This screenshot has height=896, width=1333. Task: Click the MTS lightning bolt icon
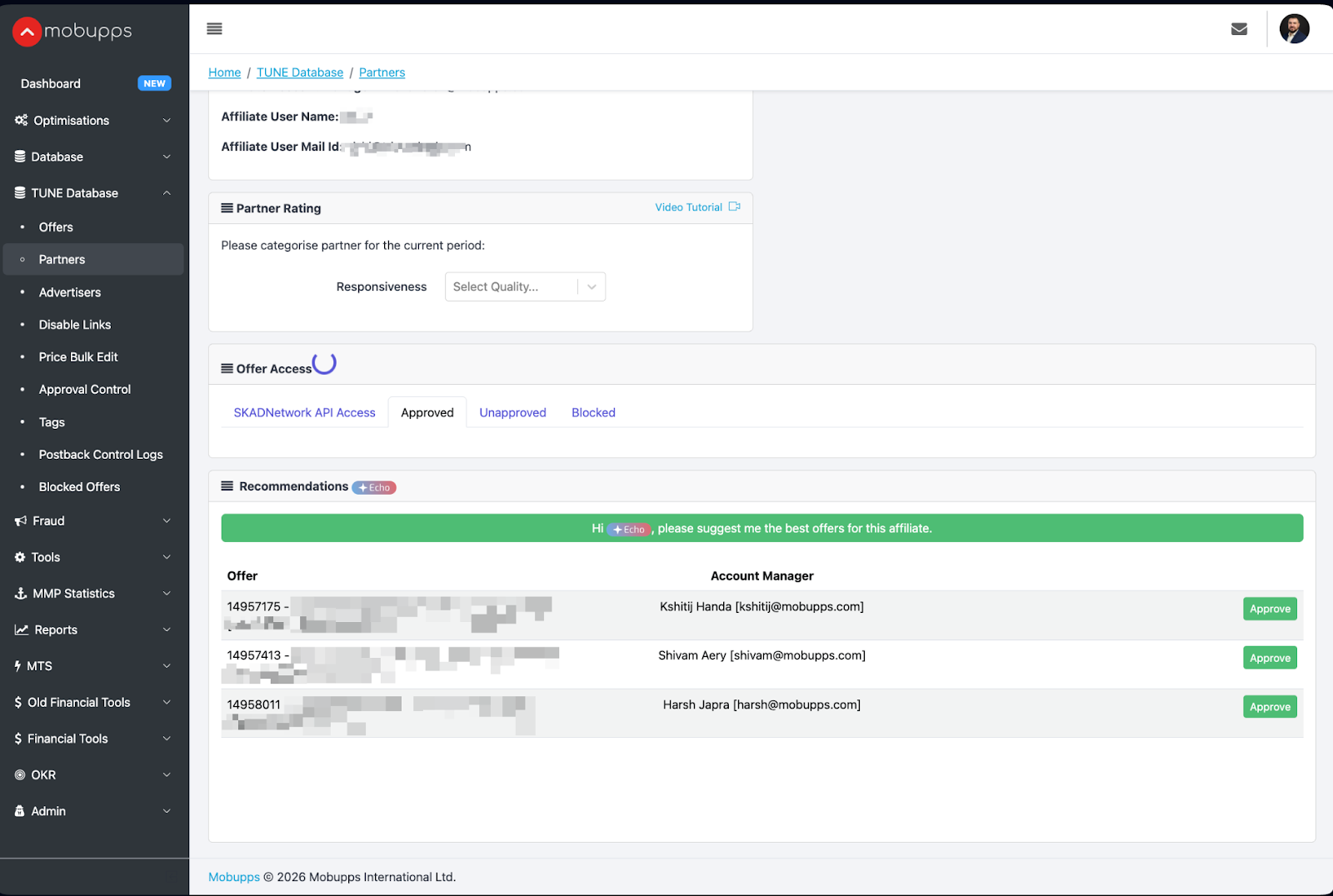18,666
